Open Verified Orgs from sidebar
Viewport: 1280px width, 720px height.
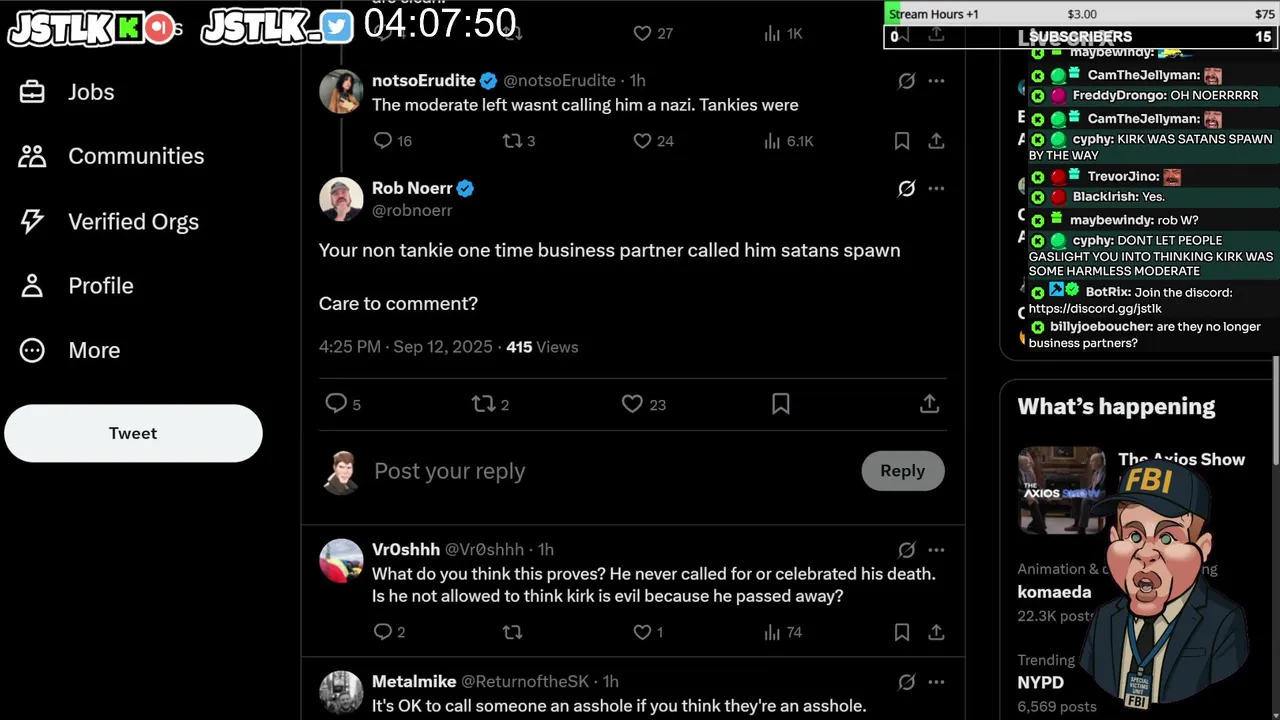tap(109, 222)
